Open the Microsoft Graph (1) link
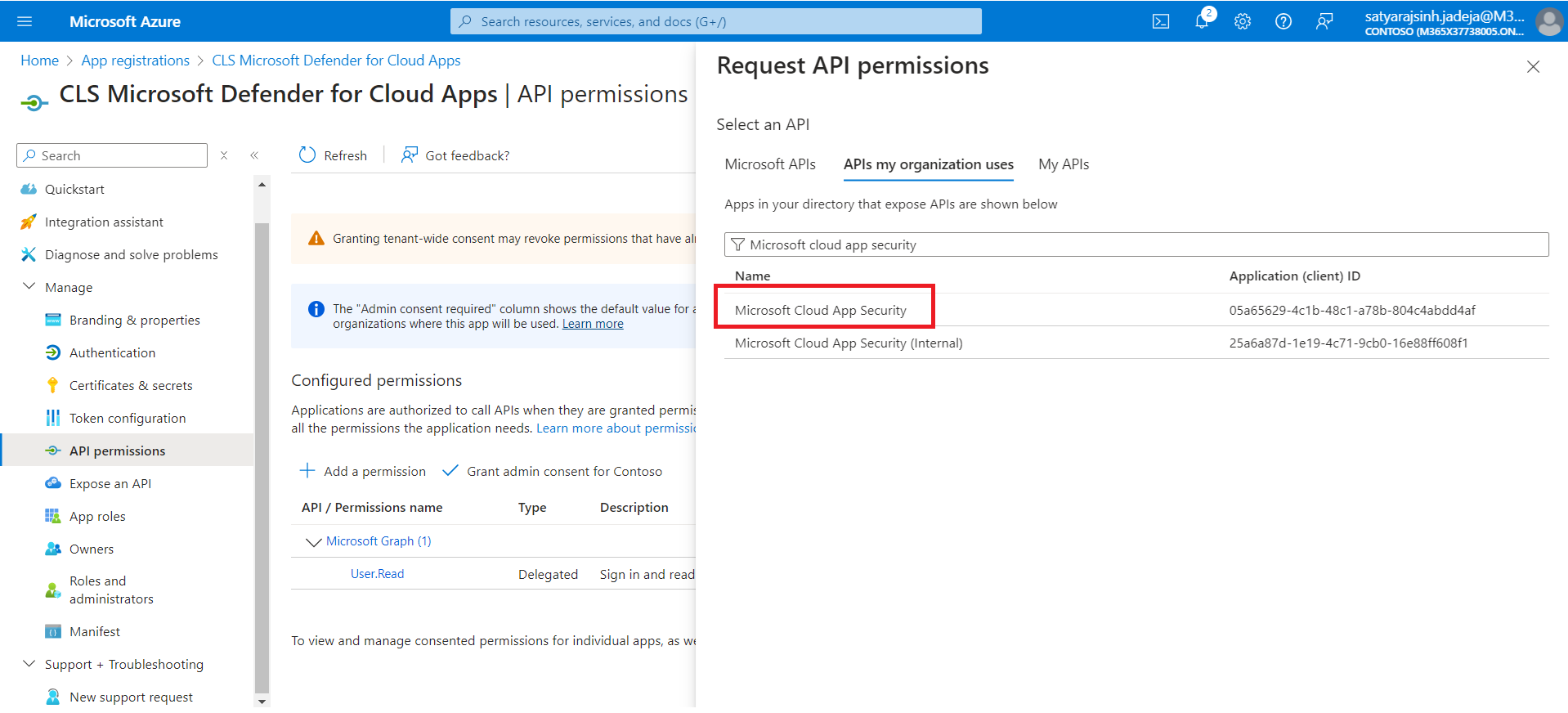Image resolution: width=1568 pixels, height=713 pixels. tap(379, 541)
